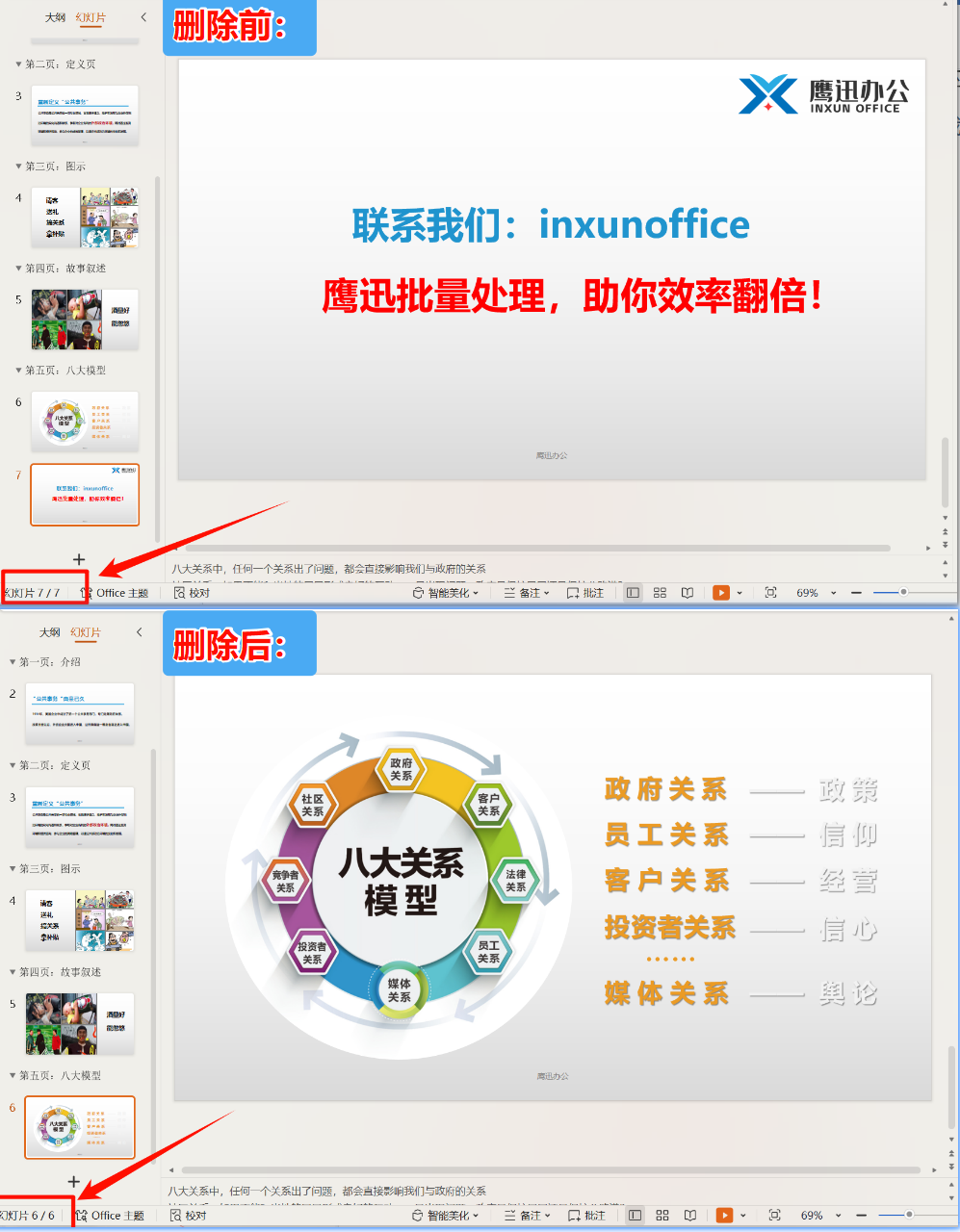
Task: Expand 智能美化 dropdown in upper status bar
Action: [x=446, y=593]
